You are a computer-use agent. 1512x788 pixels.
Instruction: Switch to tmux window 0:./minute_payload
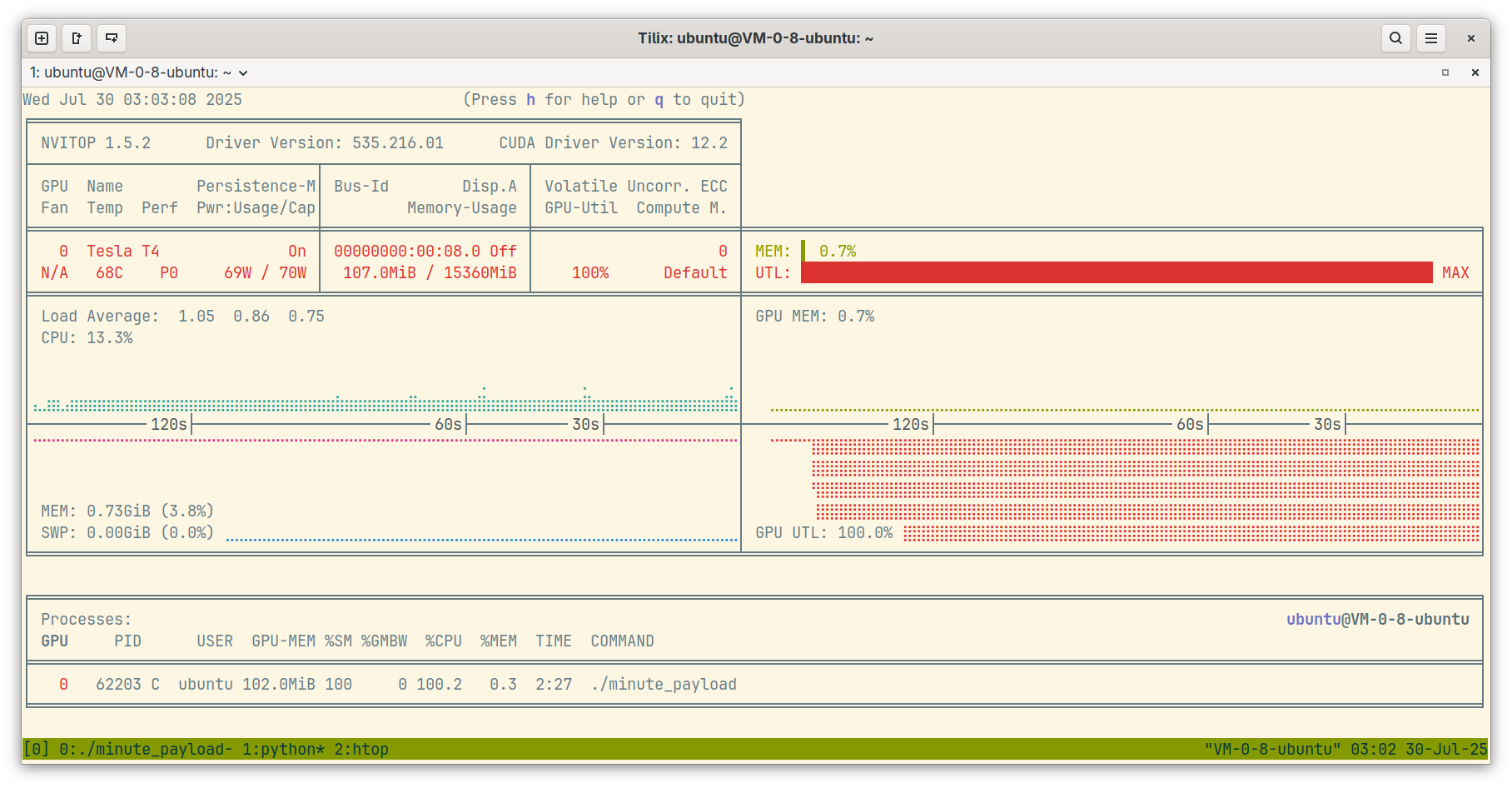(x=146, y=749)
